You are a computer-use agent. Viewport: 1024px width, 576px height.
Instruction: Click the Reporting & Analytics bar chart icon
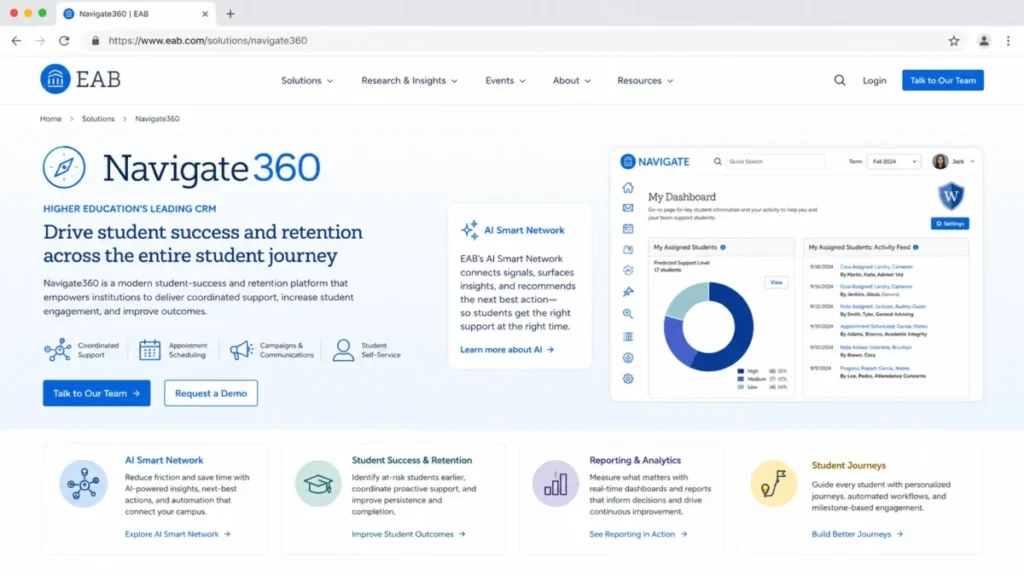[555, 484]
